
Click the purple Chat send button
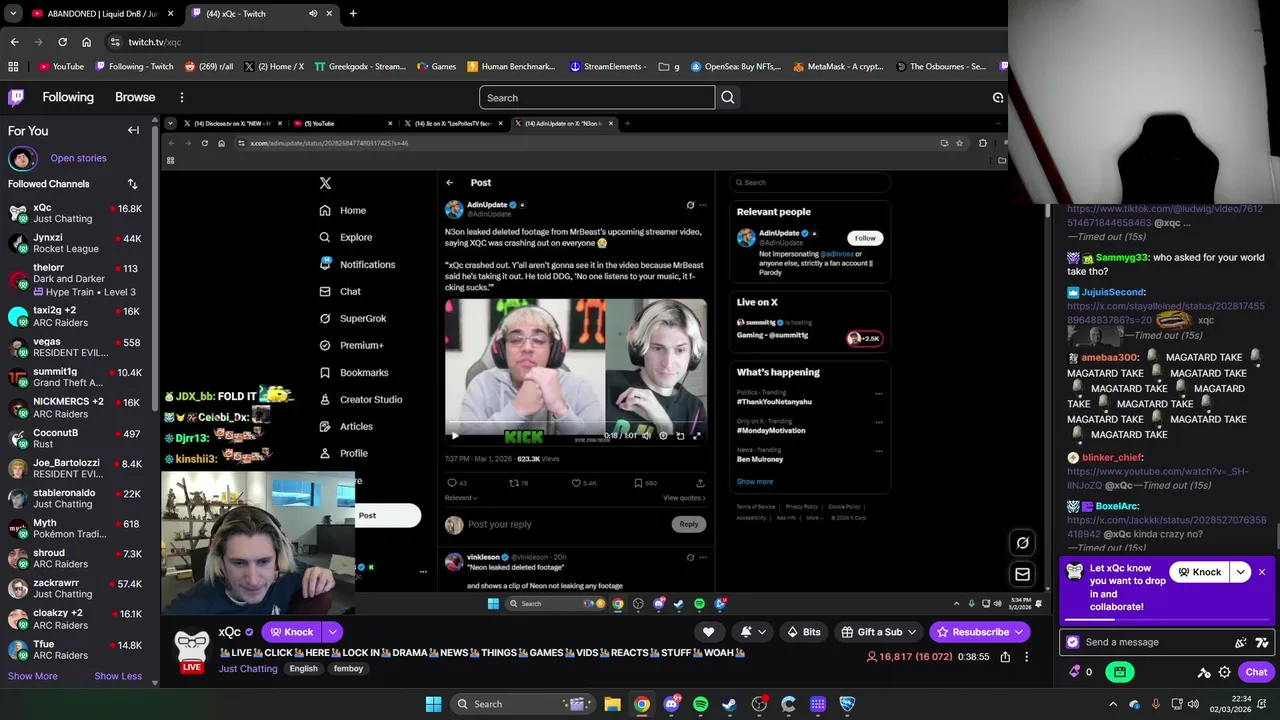coord(1256,672)
